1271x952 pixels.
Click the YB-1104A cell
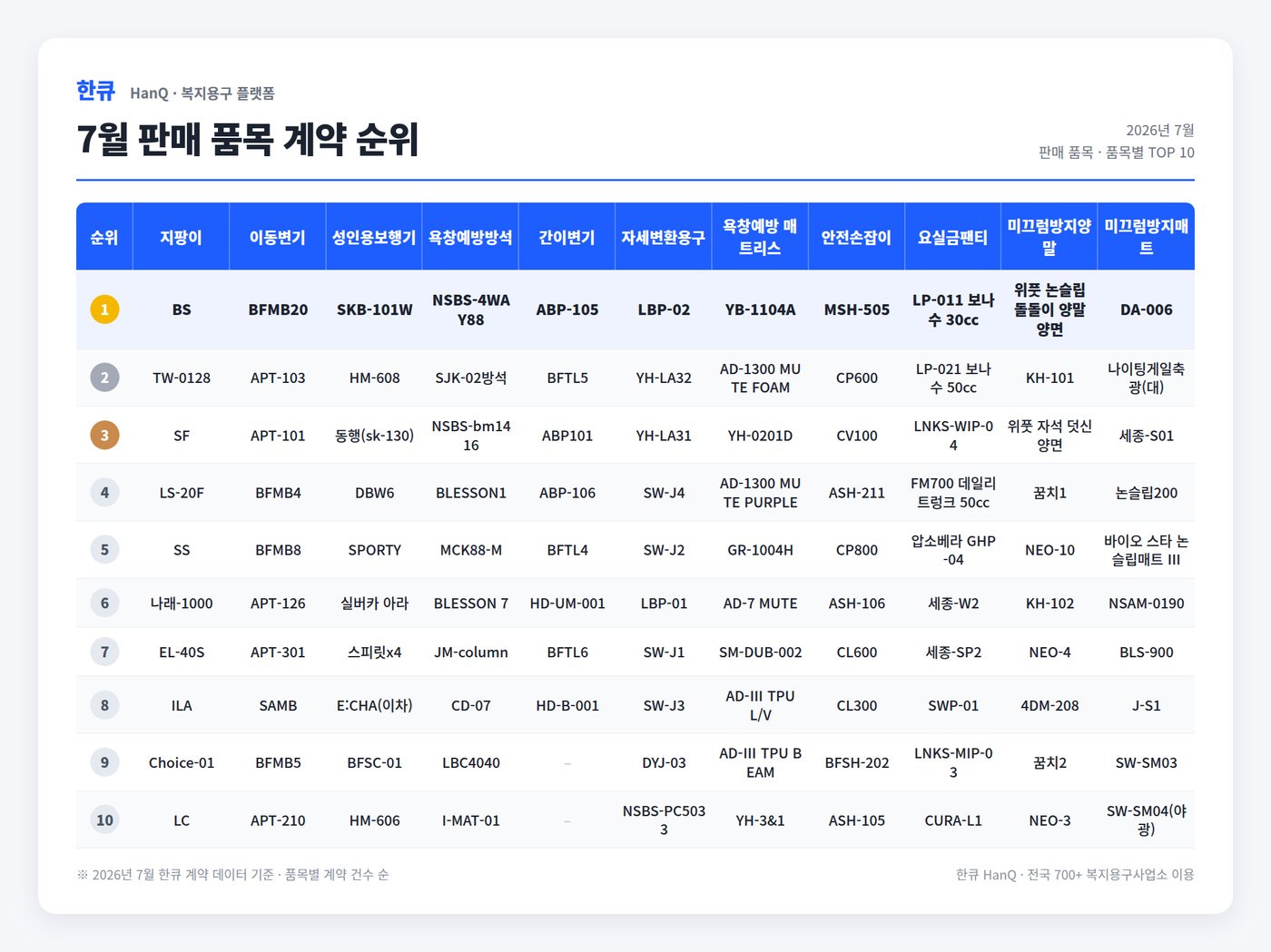(760, 309)
